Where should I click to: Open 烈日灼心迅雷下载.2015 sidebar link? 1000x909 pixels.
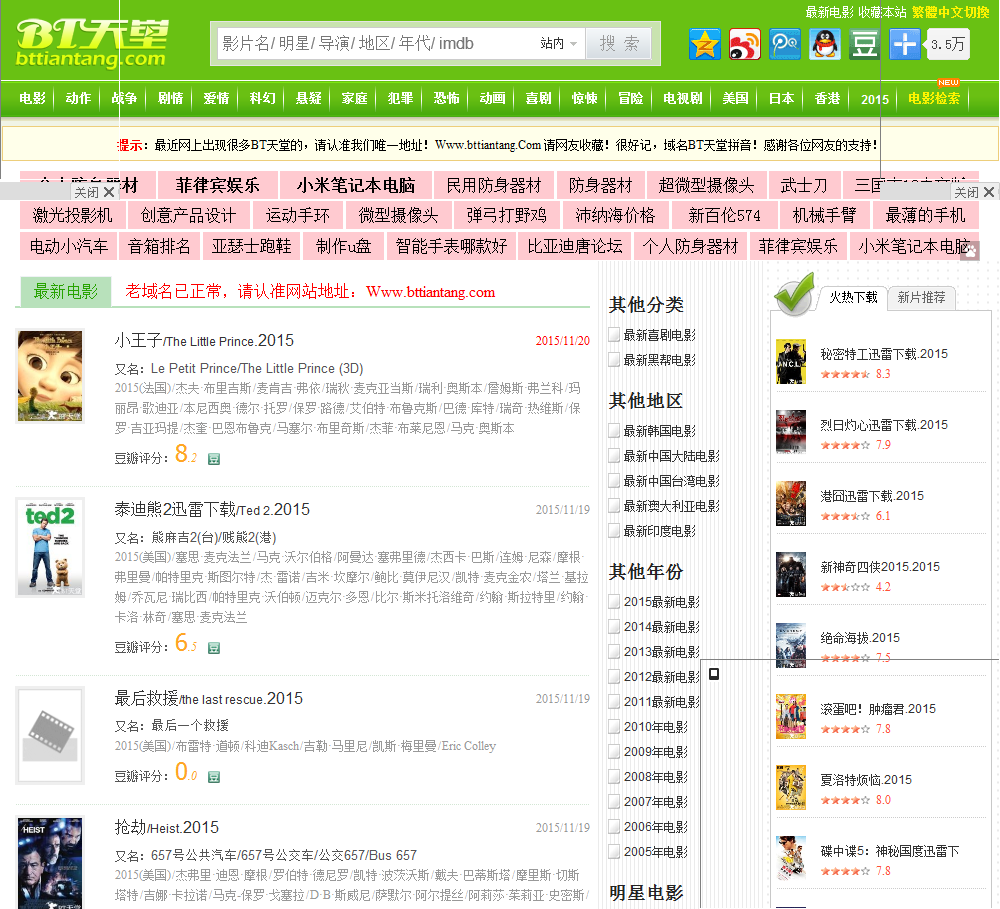click(884, 425)
